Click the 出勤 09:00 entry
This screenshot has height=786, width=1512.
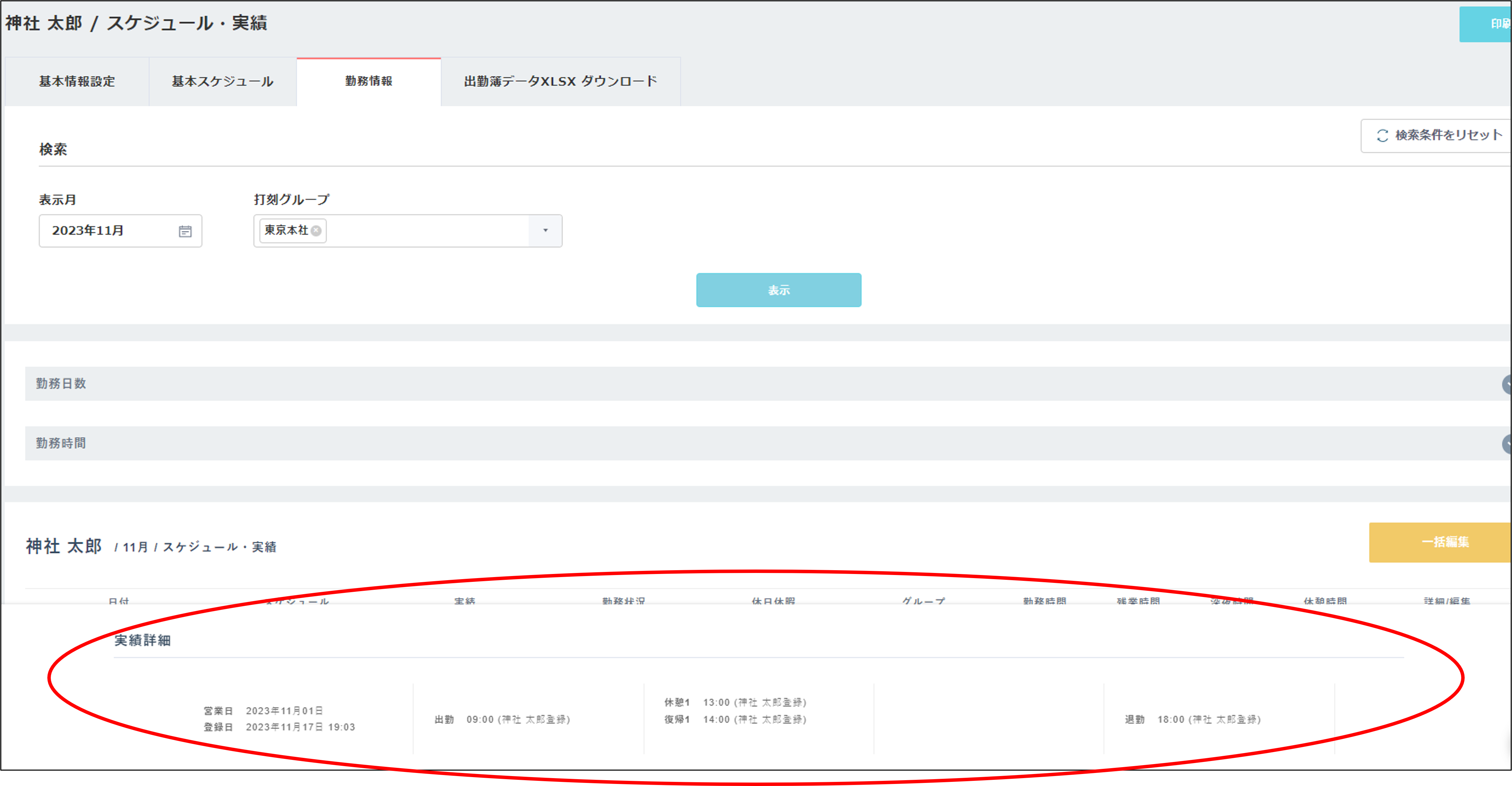502,720
